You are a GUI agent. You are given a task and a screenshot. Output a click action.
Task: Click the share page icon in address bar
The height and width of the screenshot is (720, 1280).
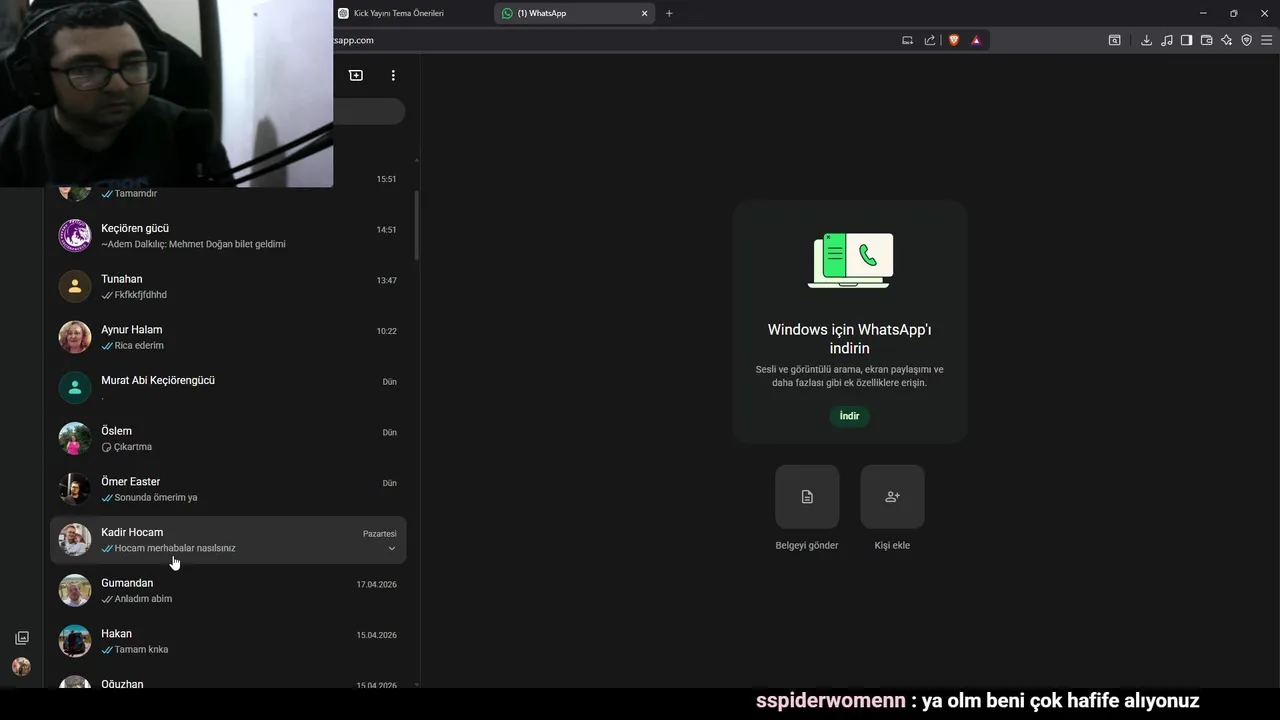(x=930, y=40)
